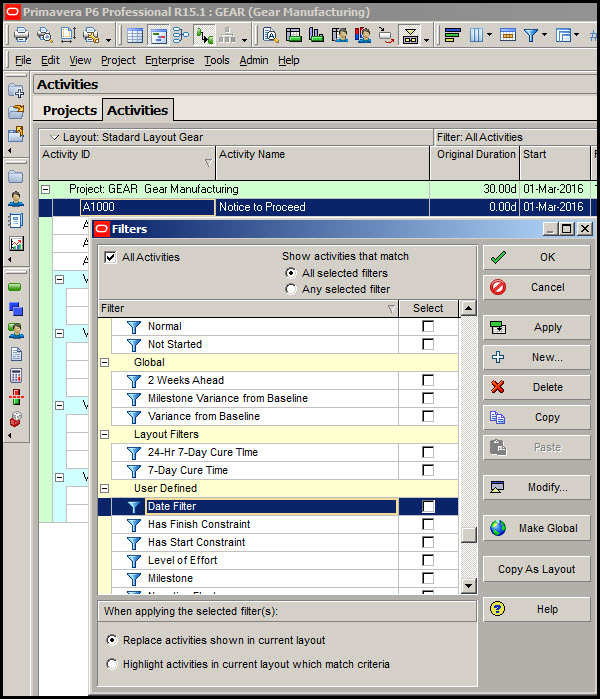Open the Tools menu
Image resolution: width=600 pixels, height=699 pixels.
click(x=217, y=60)
